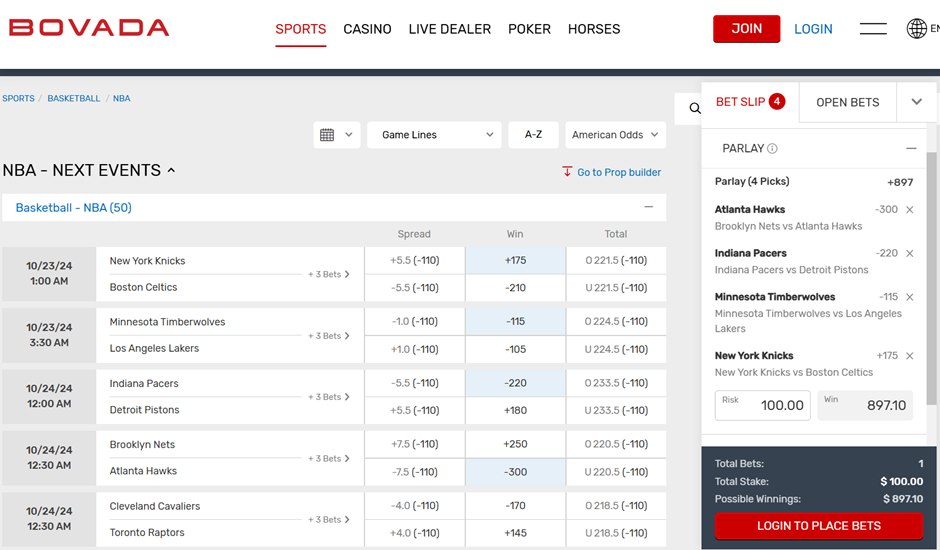Viewport: 940px width, 550px height.
Task: Select Brooklyn Nets +7.5 spread
Action: (x=414, y=444)
